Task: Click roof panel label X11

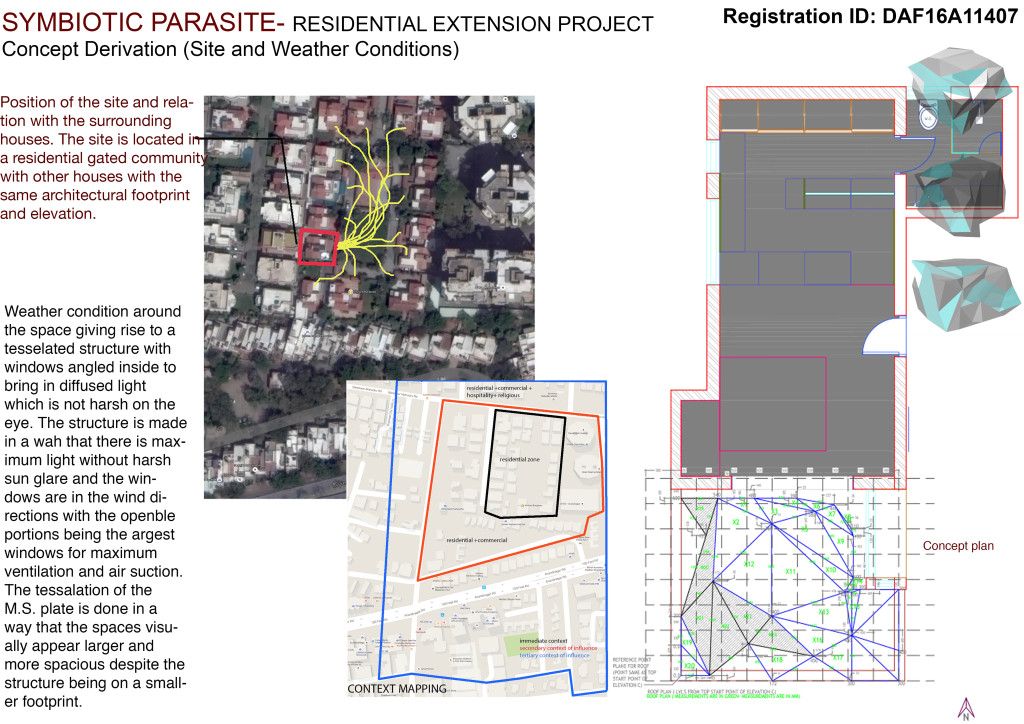Action: click(x=791, y=571)
